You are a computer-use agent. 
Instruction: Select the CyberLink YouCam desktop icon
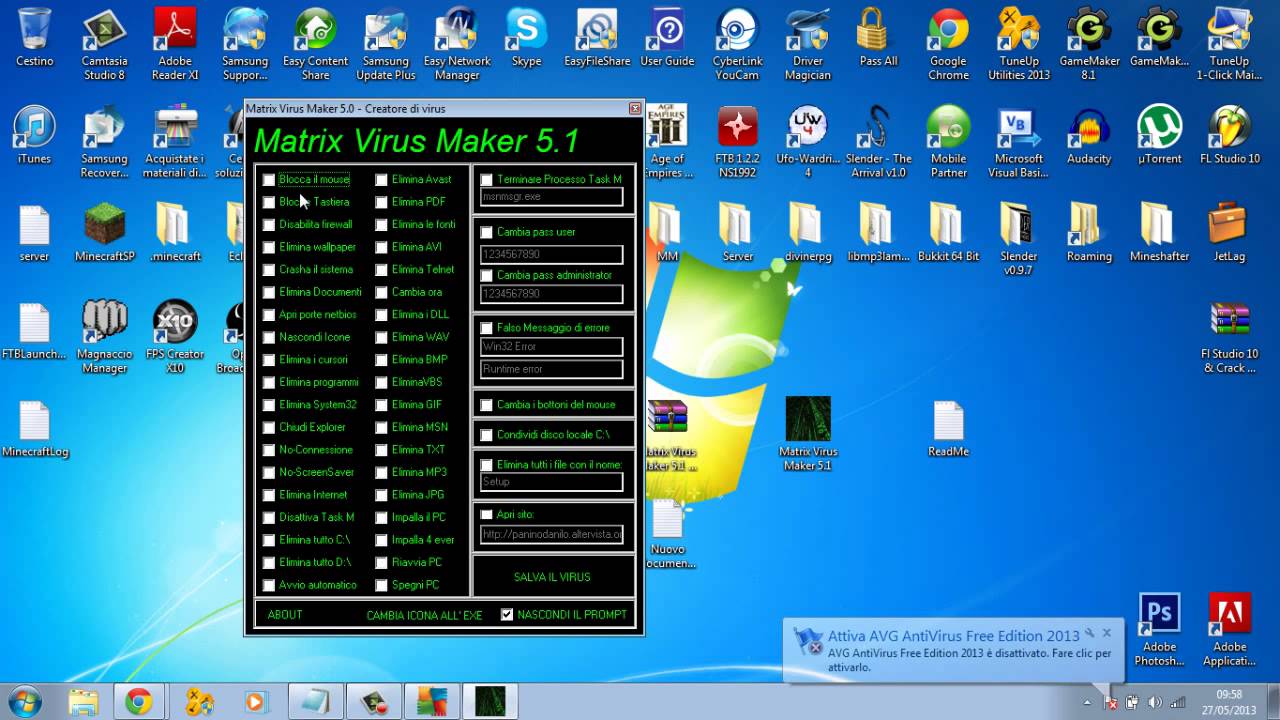click(x=737, y=45)
